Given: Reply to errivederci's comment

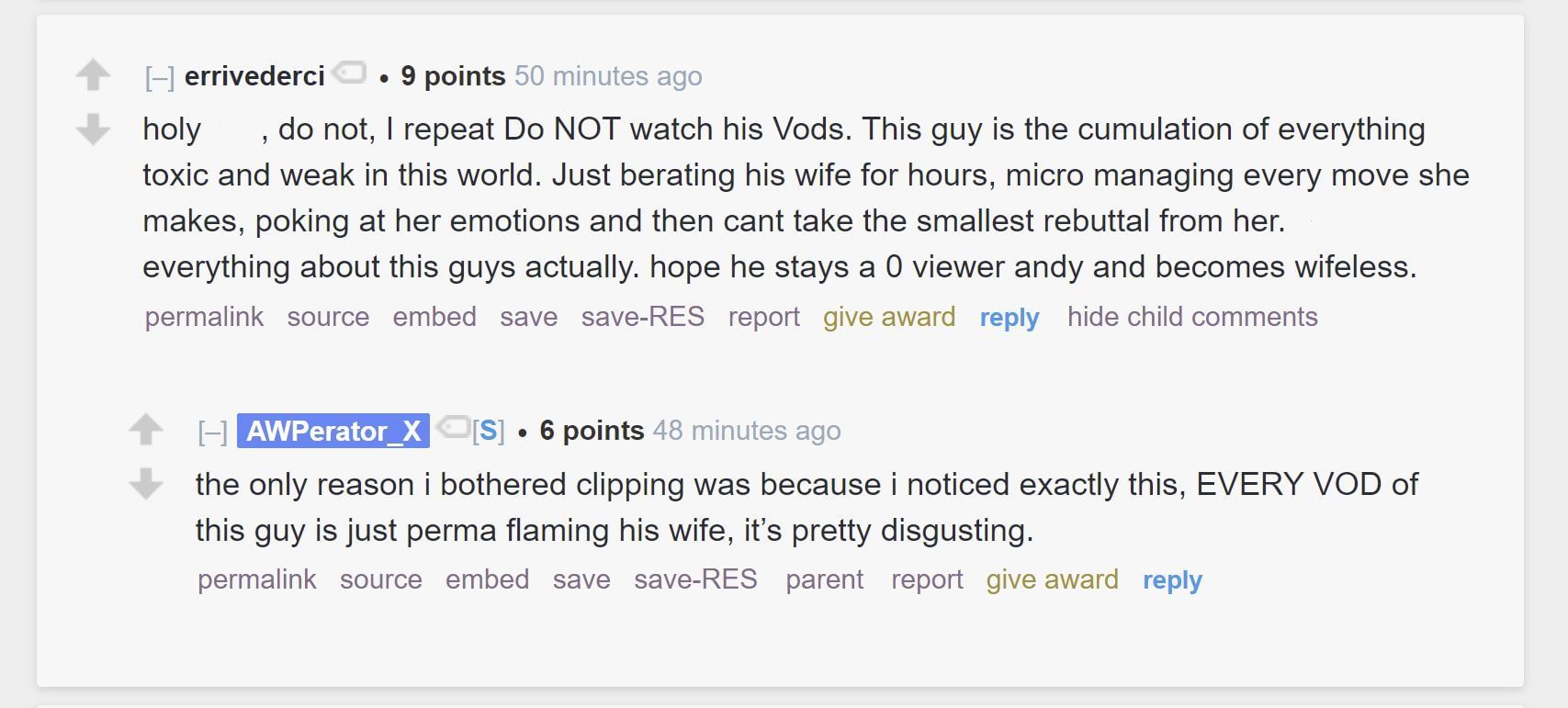Looking at the screenshot, I should tap(1009, 318).
